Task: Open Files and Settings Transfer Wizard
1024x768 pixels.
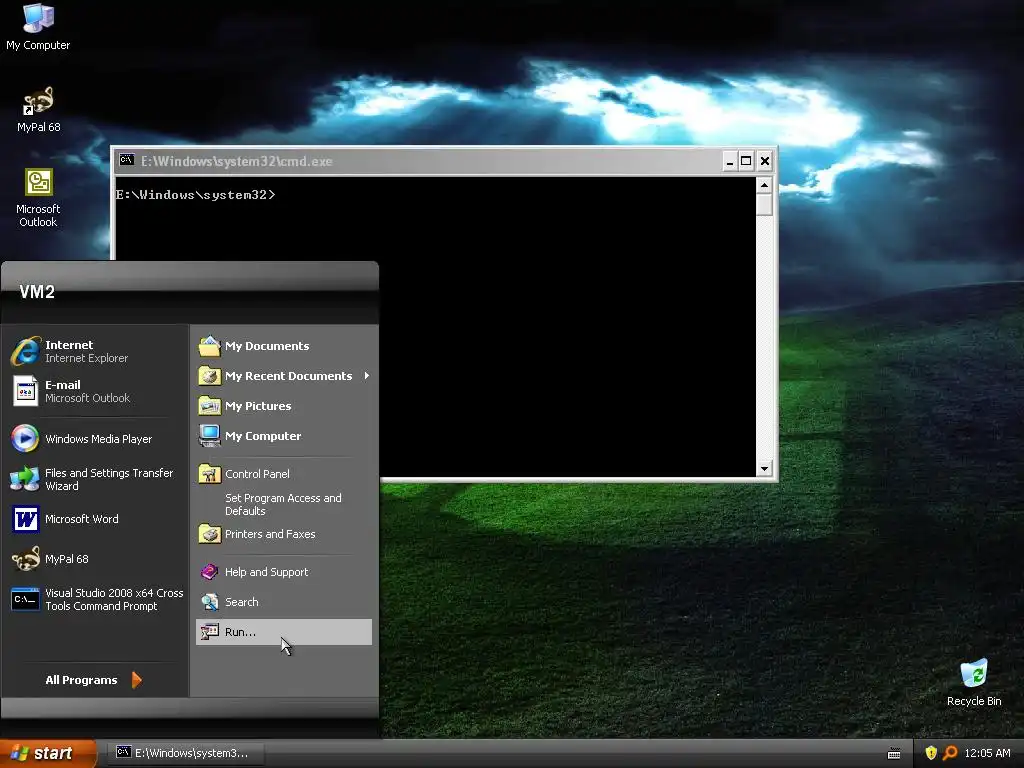Action: tap(95, 479)
